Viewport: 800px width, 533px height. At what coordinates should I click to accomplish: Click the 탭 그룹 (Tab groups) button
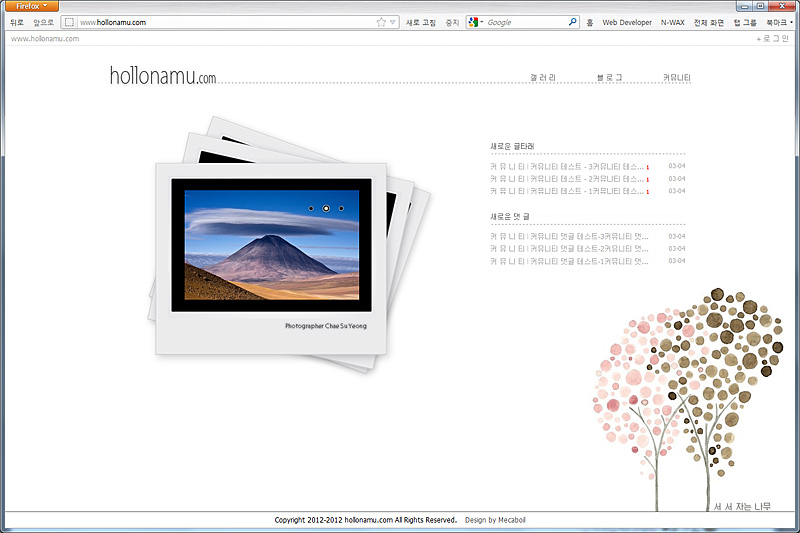745,22
